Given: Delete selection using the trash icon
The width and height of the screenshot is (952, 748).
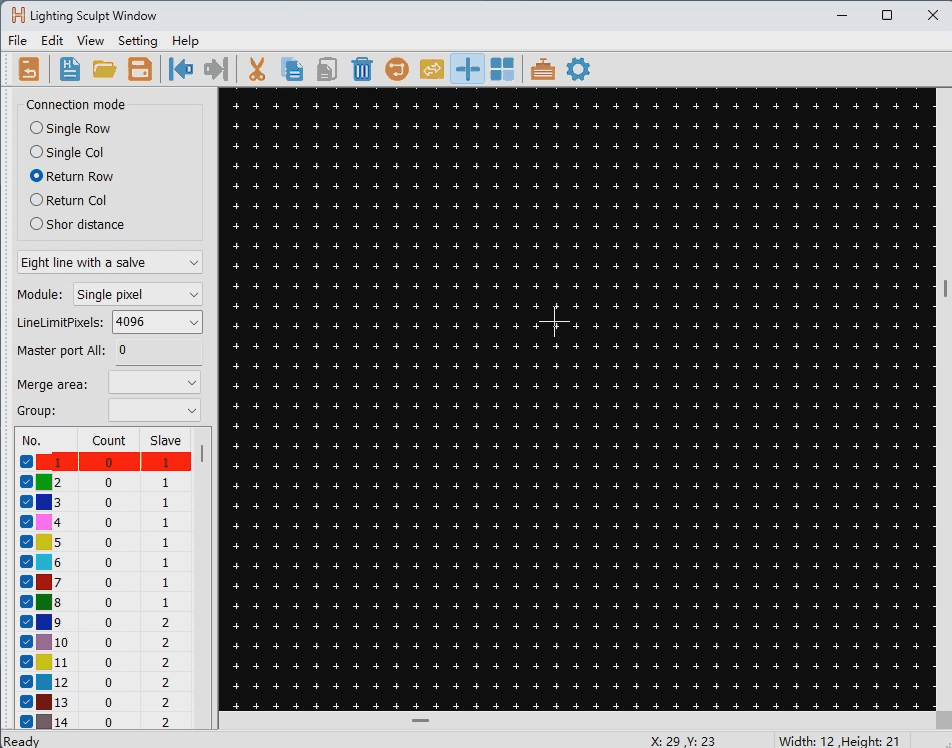Looking at the screenshot, I should (362, 69).
